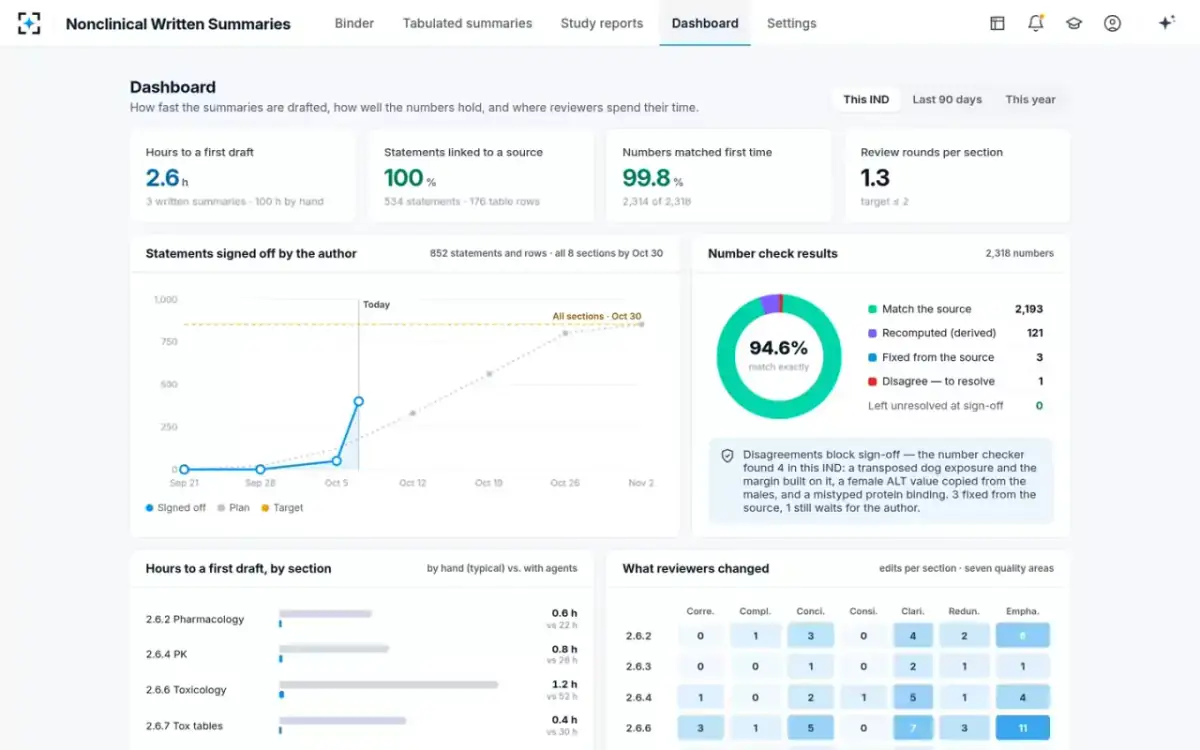The height and width of the screenshot is (750, 1200).
Task: Click the Corre. column header
Action: click(700, 611)
